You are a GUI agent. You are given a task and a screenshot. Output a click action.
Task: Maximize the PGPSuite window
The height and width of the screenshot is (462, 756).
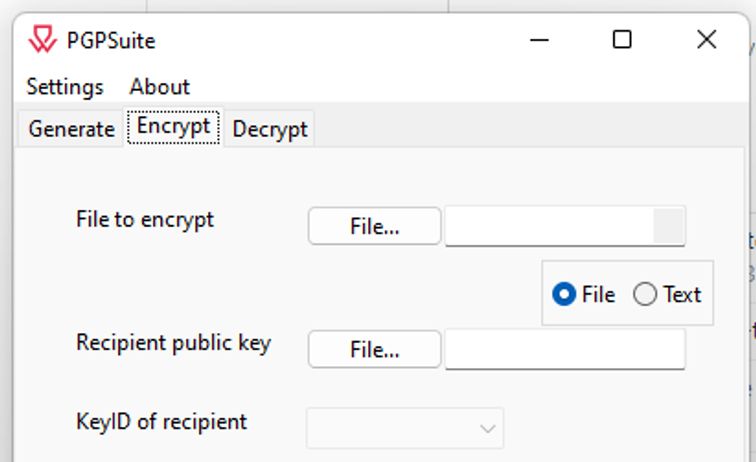(622, 40)
